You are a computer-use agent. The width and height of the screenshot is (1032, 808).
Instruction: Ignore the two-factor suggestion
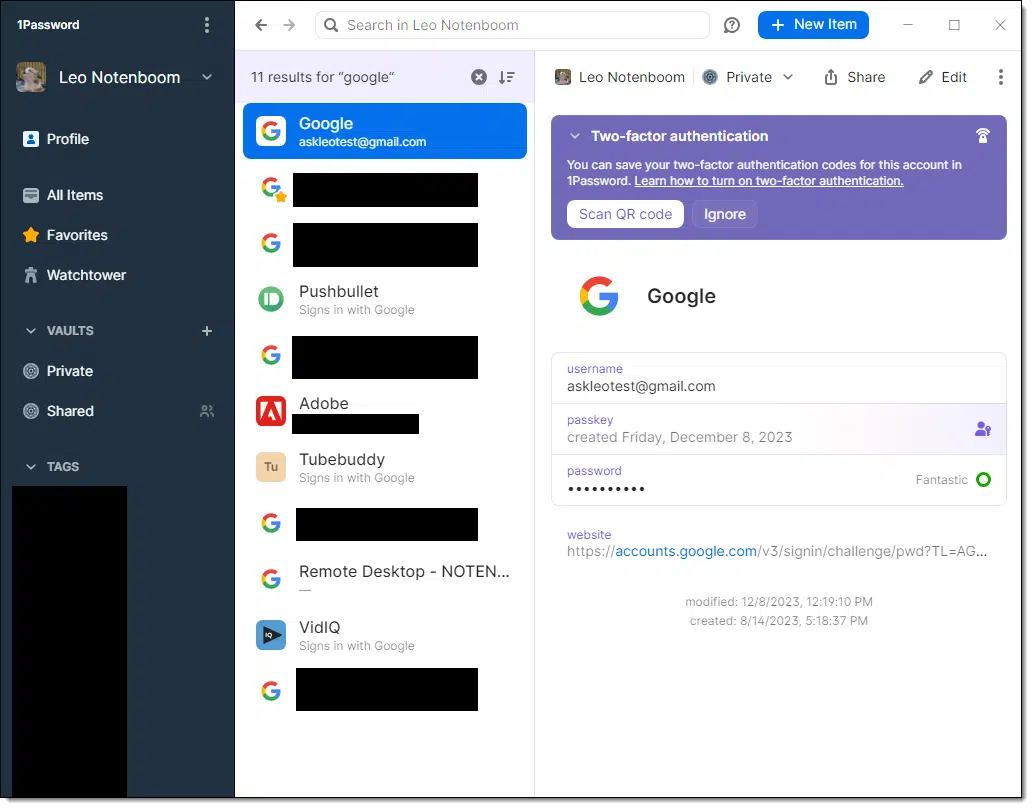pos(725,215)
